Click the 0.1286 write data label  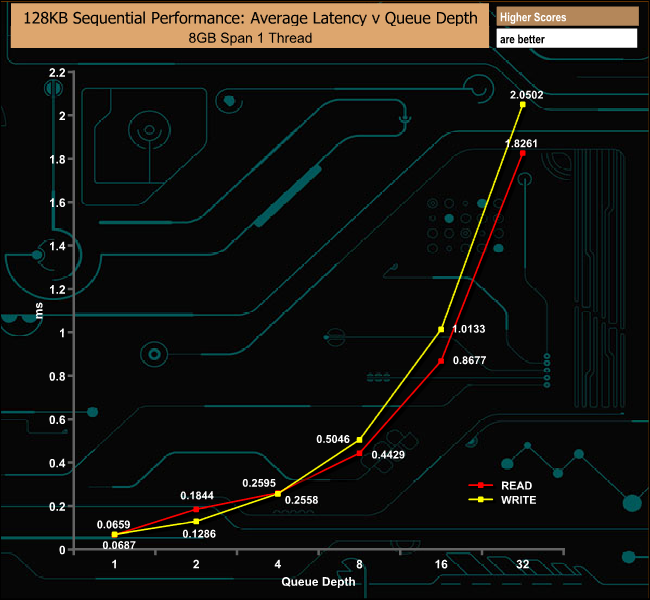coord(199,534)
